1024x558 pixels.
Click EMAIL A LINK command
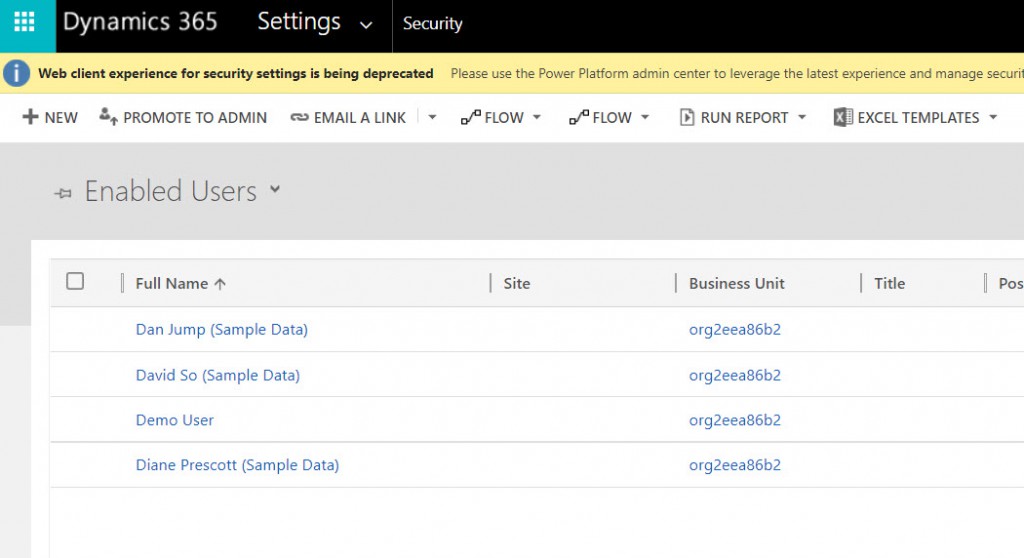coord(359,118)
